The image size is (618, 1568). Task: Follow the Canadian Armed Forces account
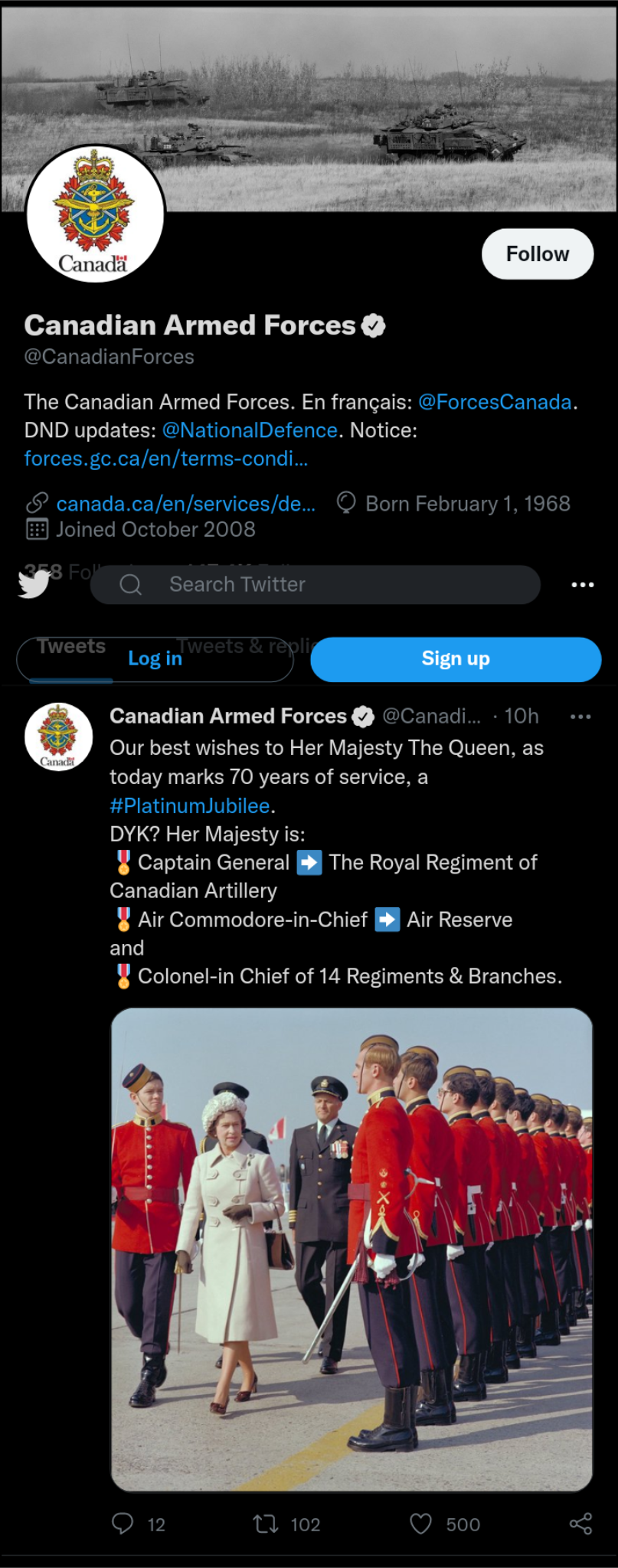coord(537,254)
